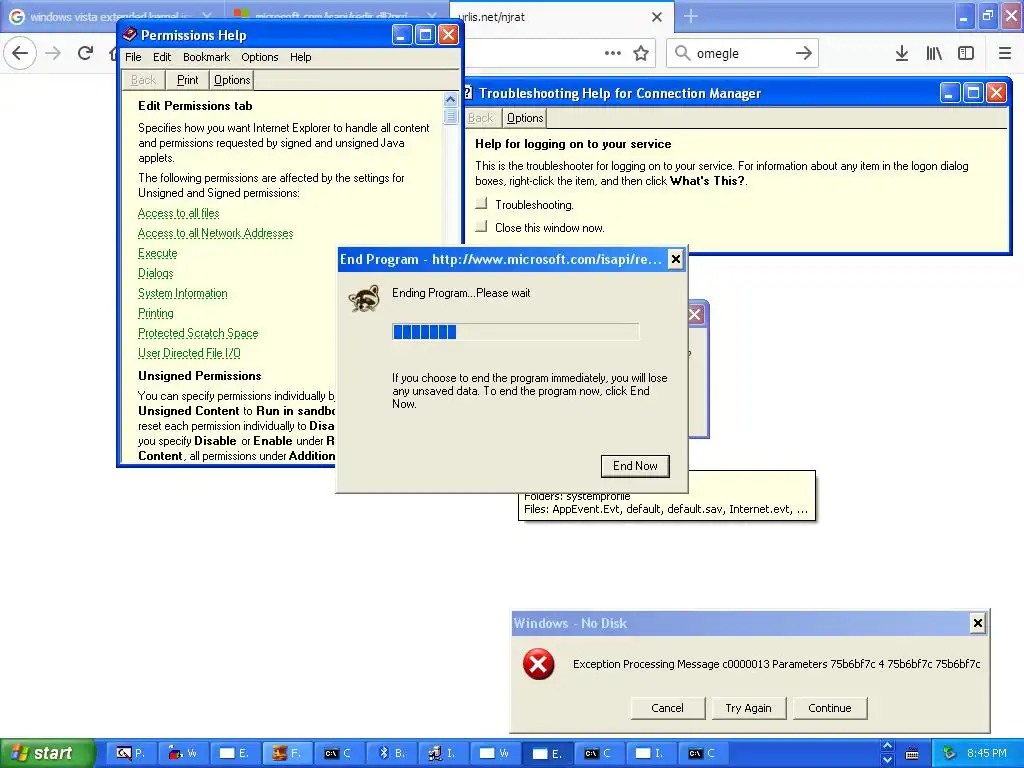Submit the omegle search with arrow

803,53
